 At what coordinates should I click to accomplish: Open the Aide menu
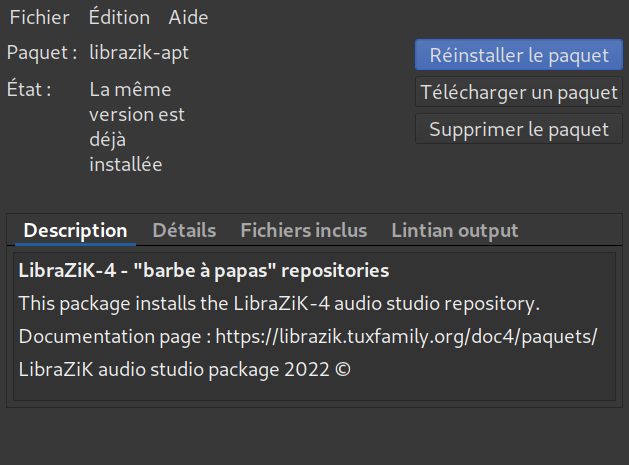(188, 18)
